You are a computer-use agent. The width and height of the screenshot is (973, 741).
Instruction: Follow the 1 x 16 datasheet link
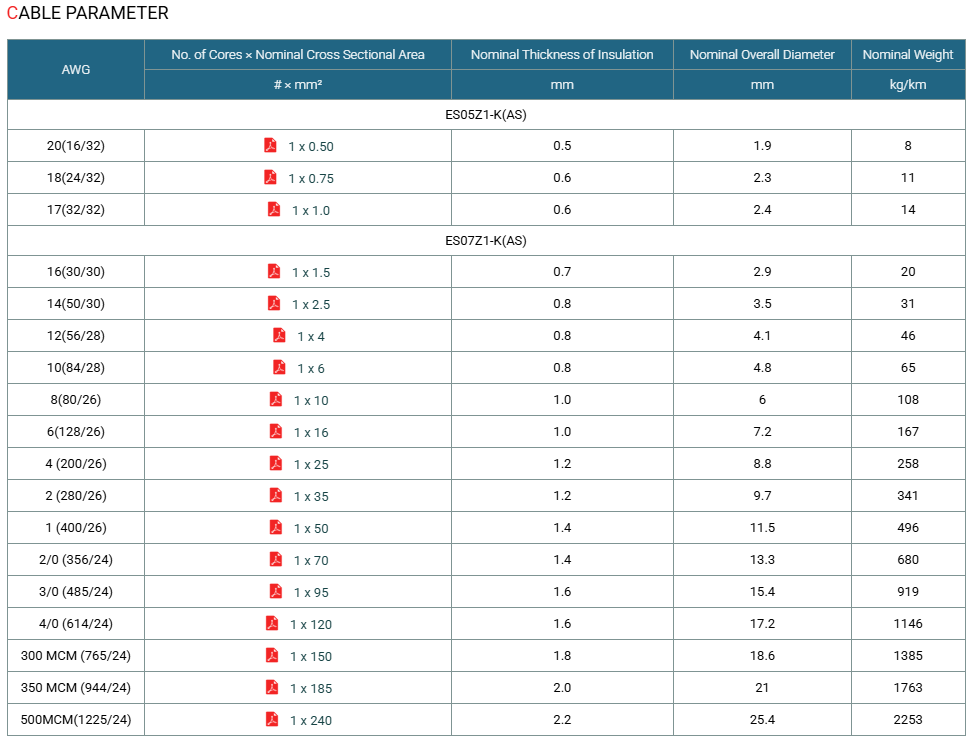(311, 433)
